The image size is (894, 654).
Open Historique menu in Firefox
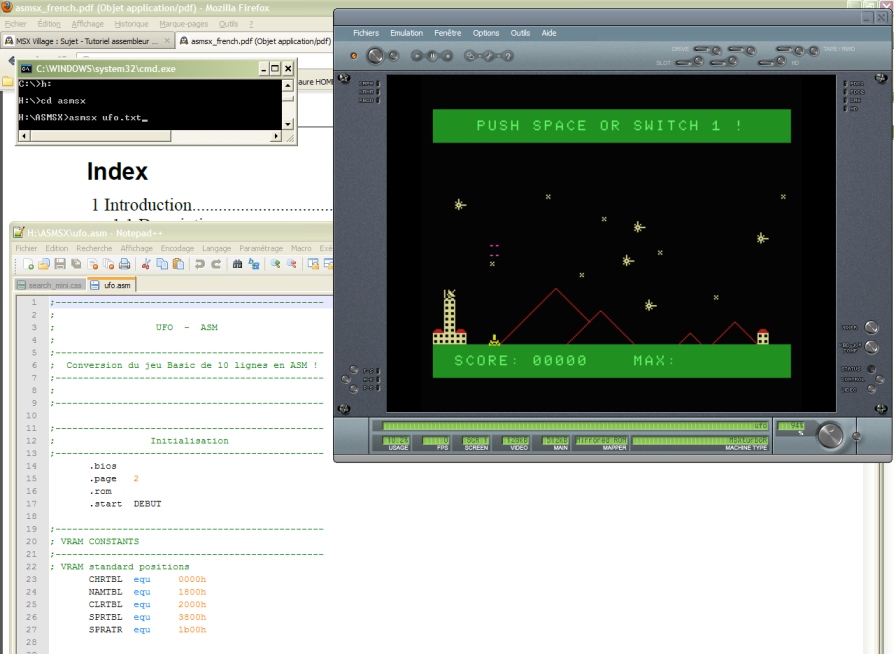click(x=131, y=24)
